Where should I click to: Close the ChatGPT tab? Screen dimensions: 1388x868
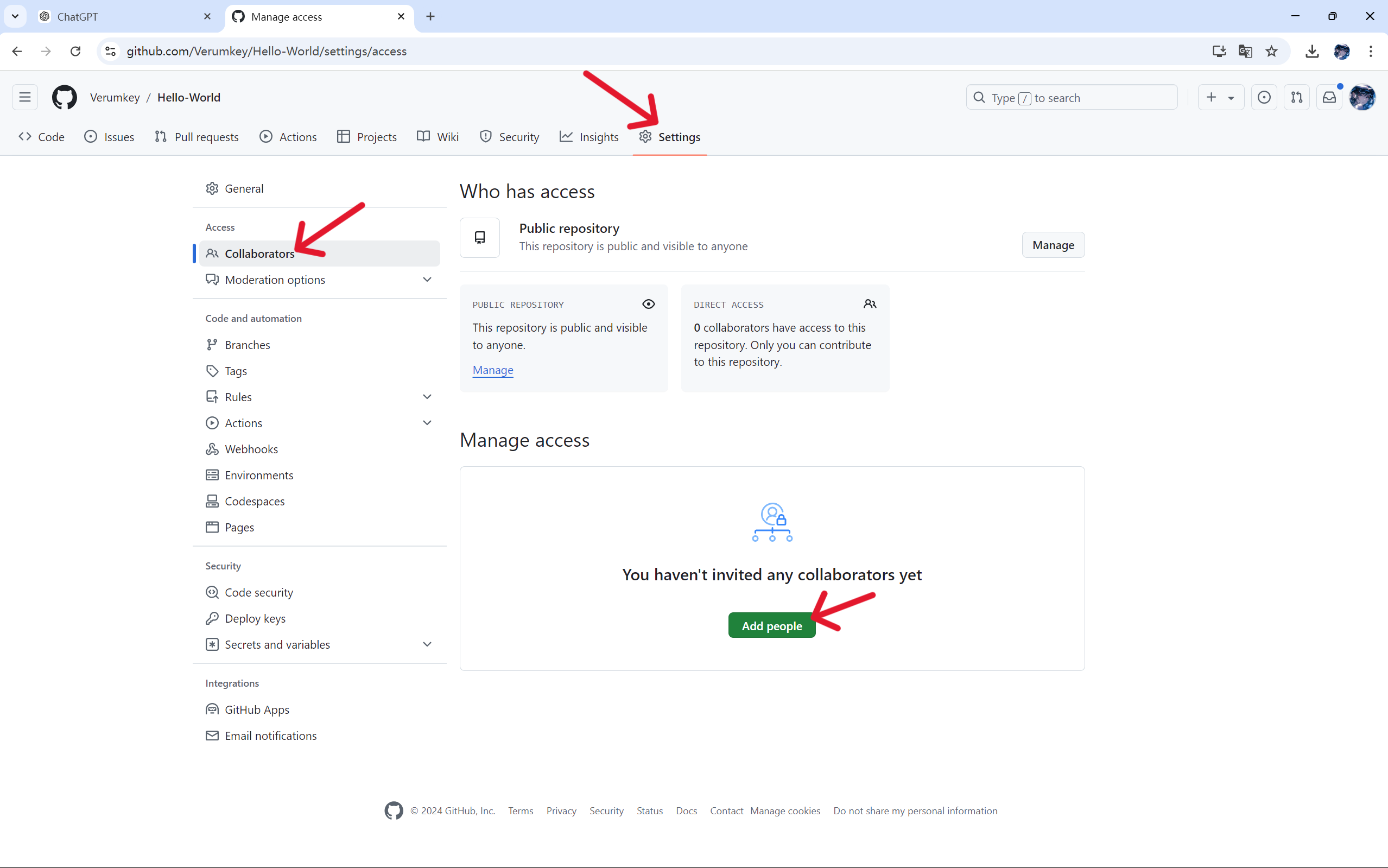[207, 17]
